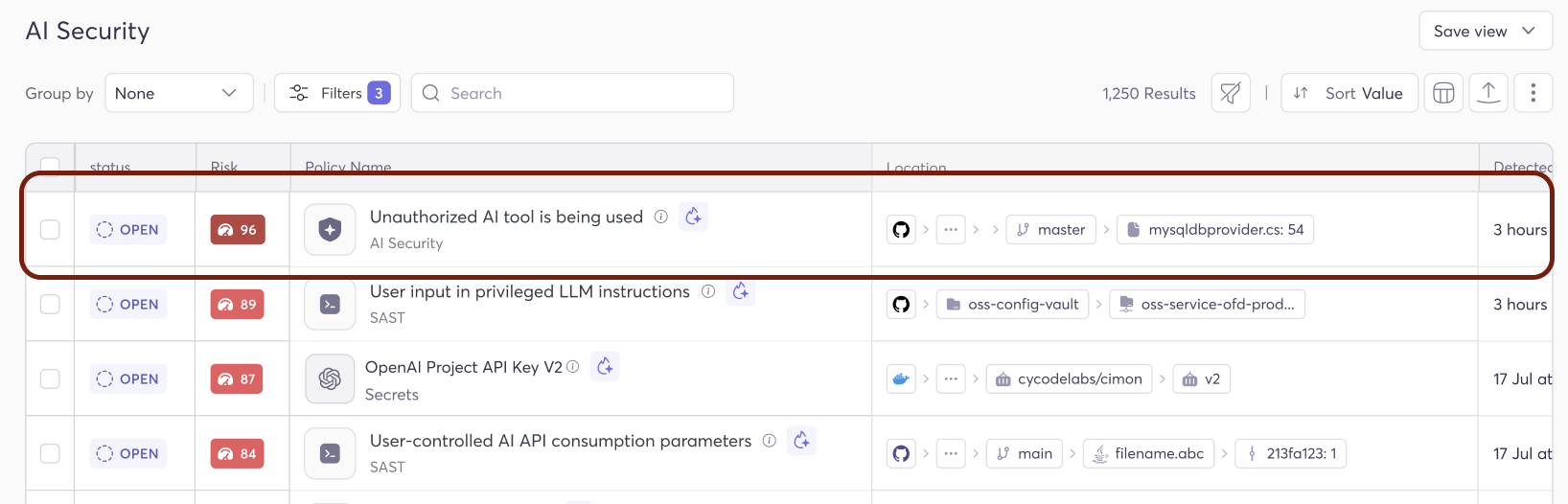The width and height of the screenshot is (1568, 504).
Task: Click GitHub icon in mysqldbprovider.cs row
Action: pos(901,230)
